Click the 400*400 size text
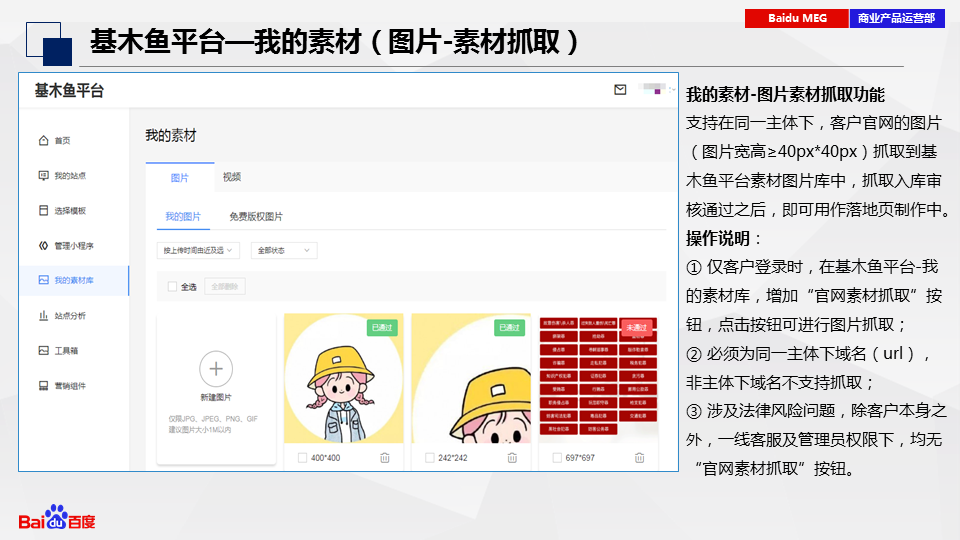 [x=326, y=457]
